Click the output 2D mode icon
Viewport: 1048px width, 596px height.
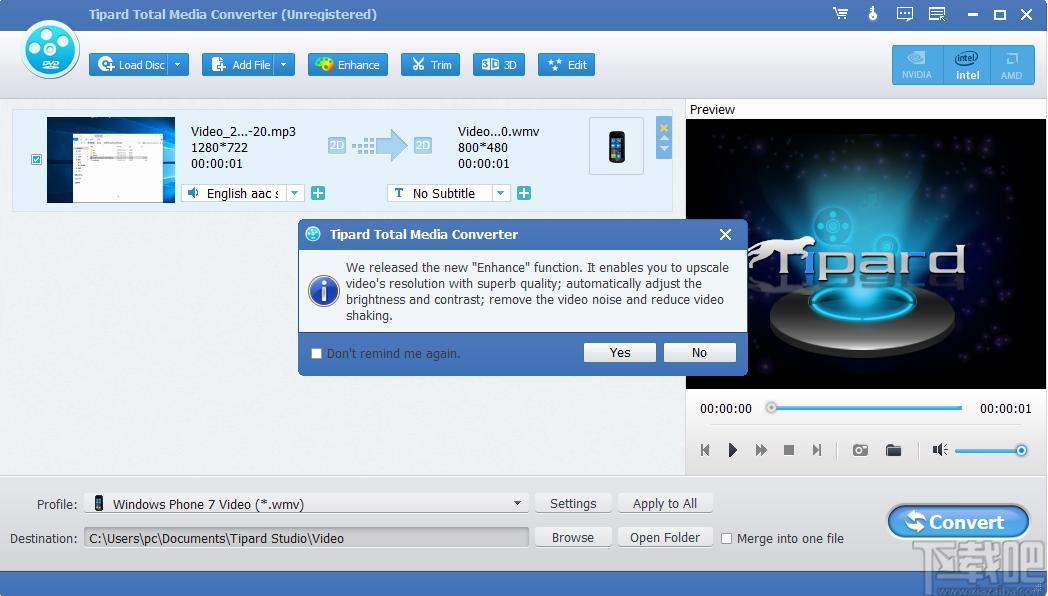pos(423,145)
